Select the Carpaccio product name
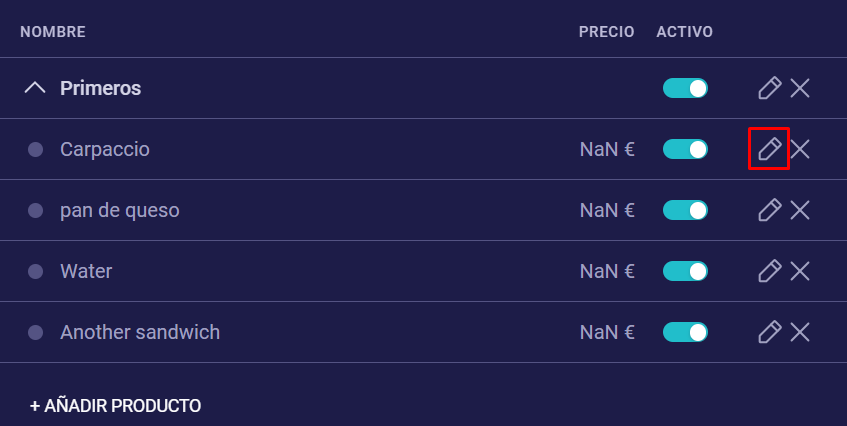The height and width of the screenshot is (426, 847). tap(105, 149)
